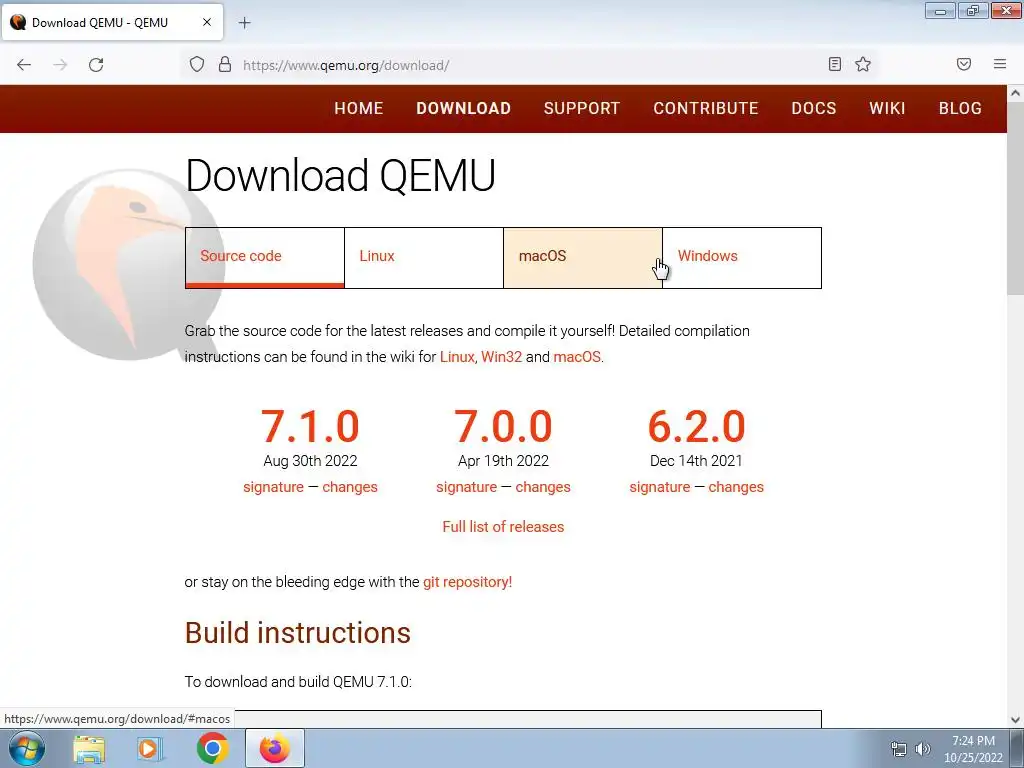Click 'To download and build QEMU 7.1.0:' text
The width and height of the screenshot is (1024, 768).
click(x=298, y=682)
